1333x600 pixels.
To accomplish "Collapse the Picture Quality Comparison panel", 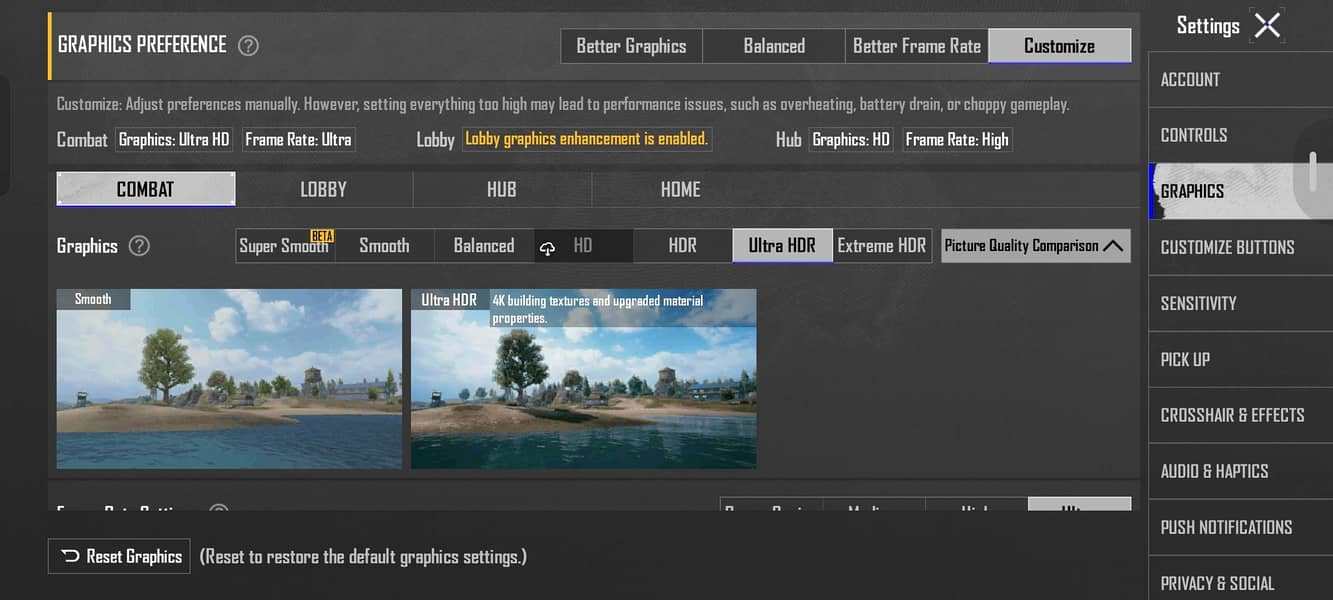I will [1035, 246].
